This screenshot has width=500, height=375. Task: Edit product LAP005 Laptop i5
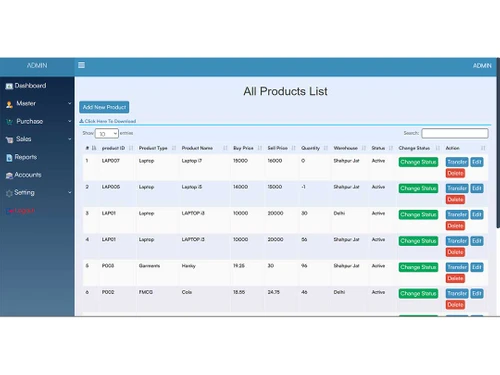coord(477,188)
